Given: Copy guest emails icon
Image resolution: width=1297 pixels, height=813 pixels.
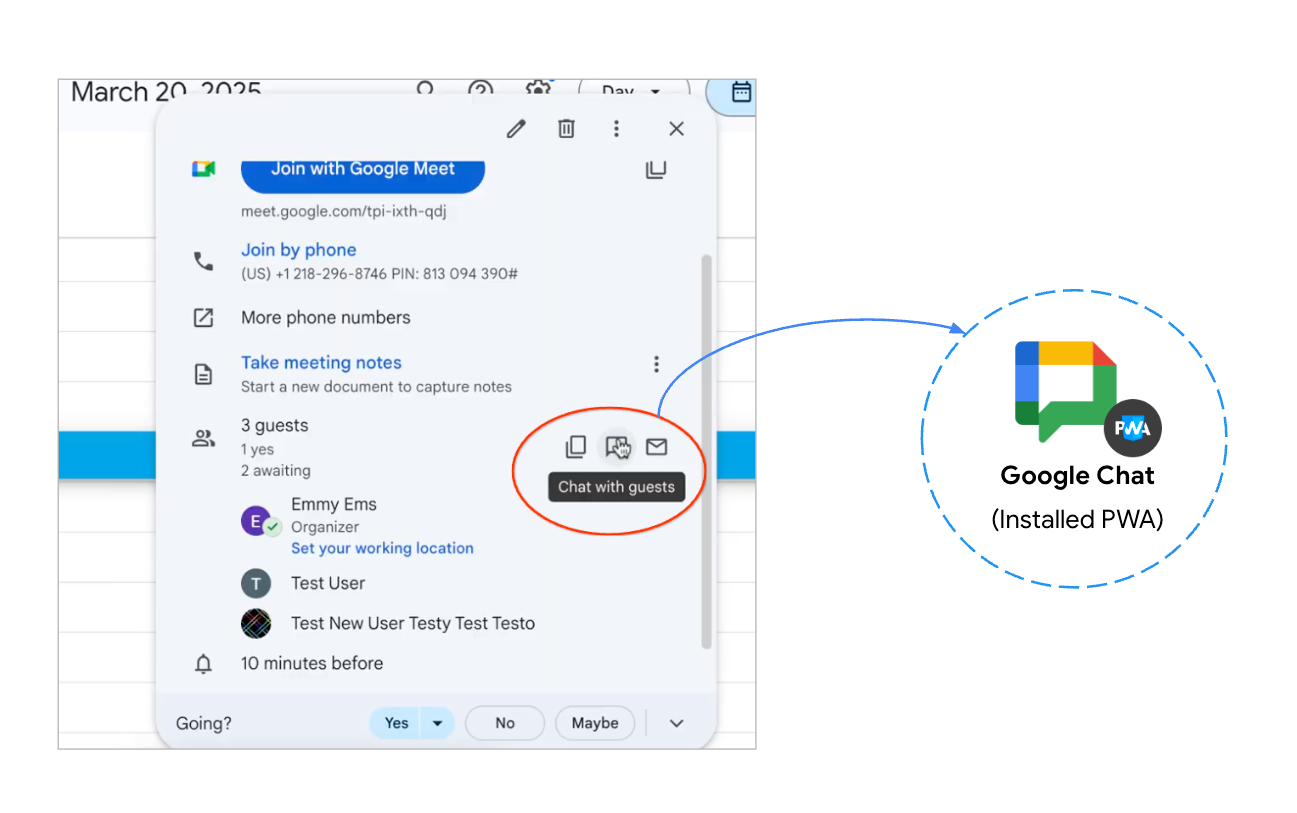Looking at the screenshot, I should click(x=576, y=447).
